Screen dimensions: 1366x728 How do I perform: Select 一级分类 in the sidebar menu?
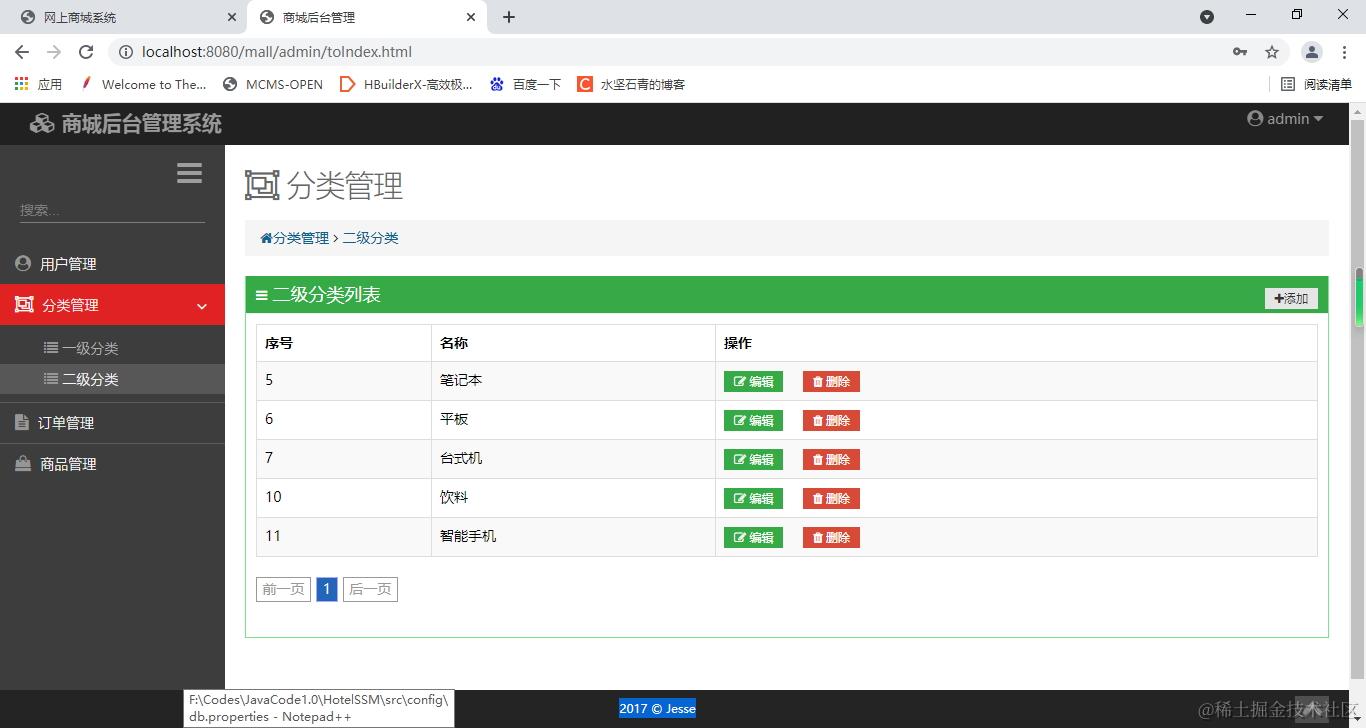[x=83, y=348]
